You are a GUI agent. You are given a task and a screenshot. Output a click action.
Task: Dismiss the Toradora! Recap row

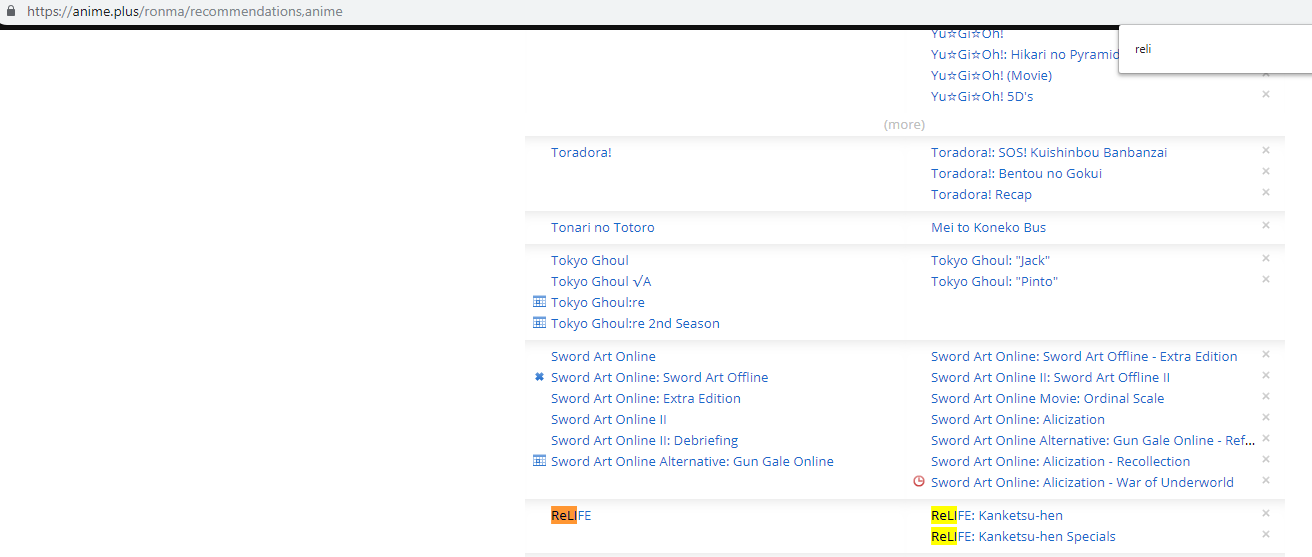click(x=1266, y=192)
